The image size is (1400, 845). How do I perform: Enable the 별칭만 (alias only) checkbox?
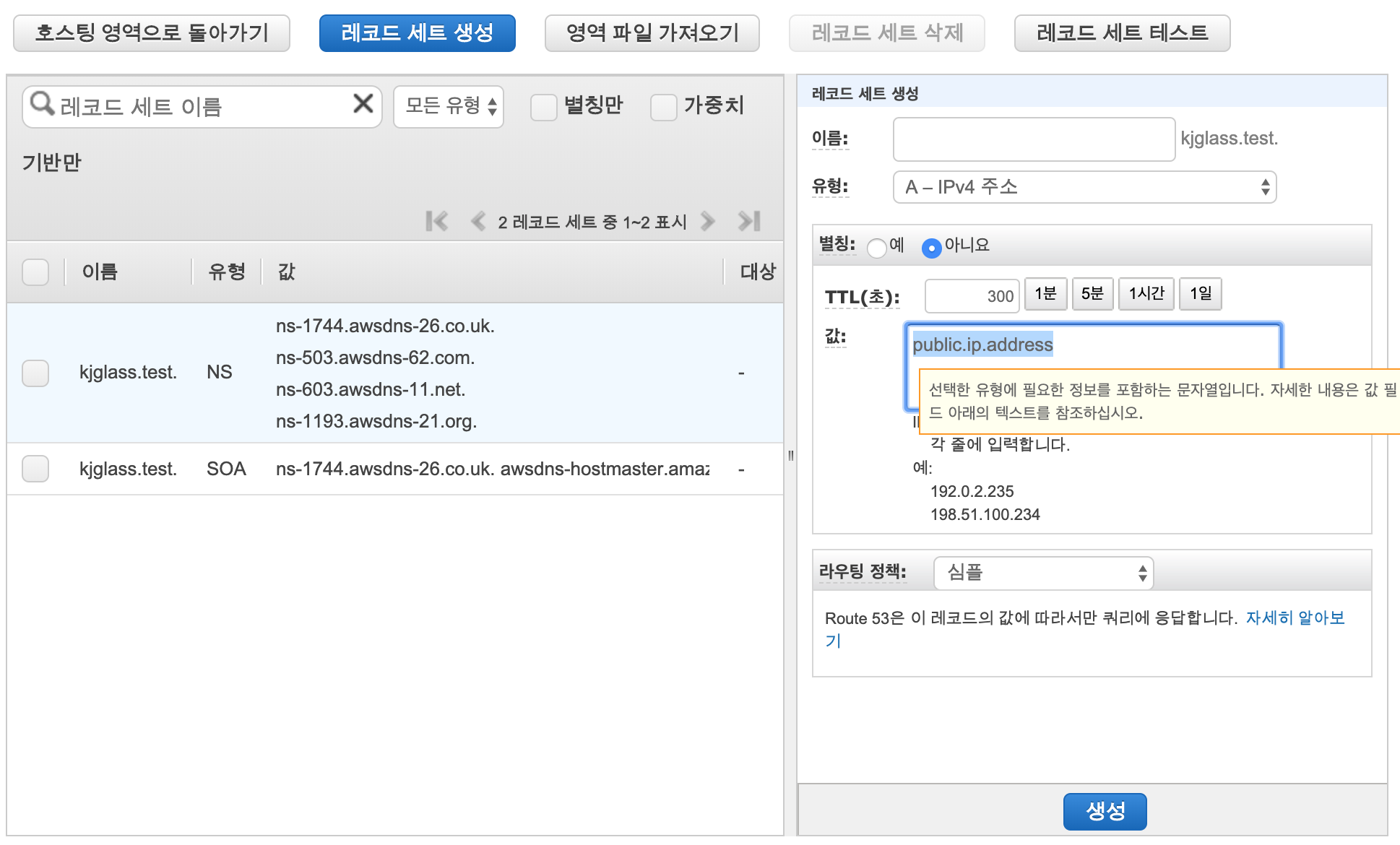tap(543, 107)
